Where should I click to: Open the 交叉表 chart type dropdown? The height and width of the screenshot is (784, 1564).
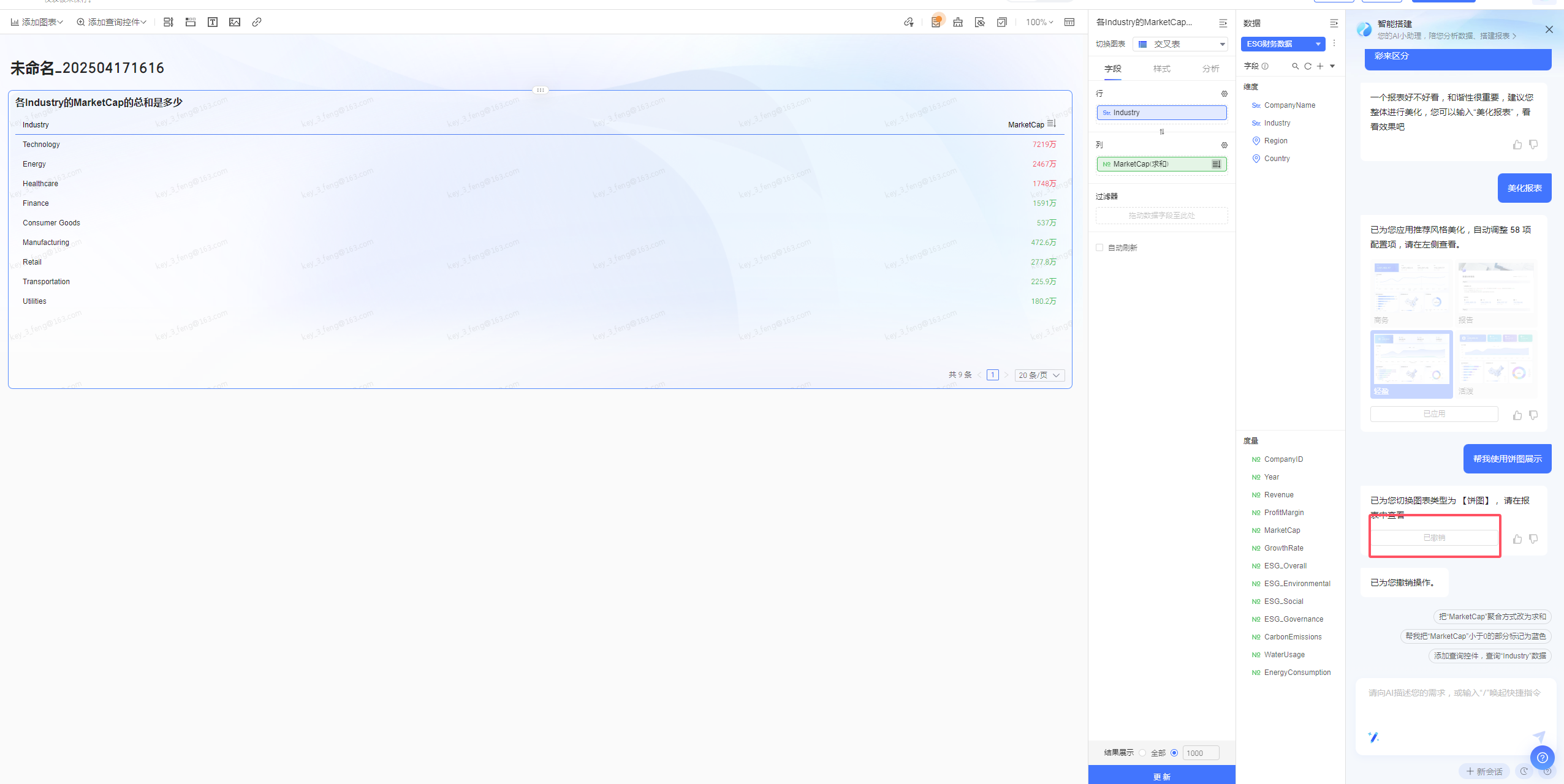click(1180, 44)
